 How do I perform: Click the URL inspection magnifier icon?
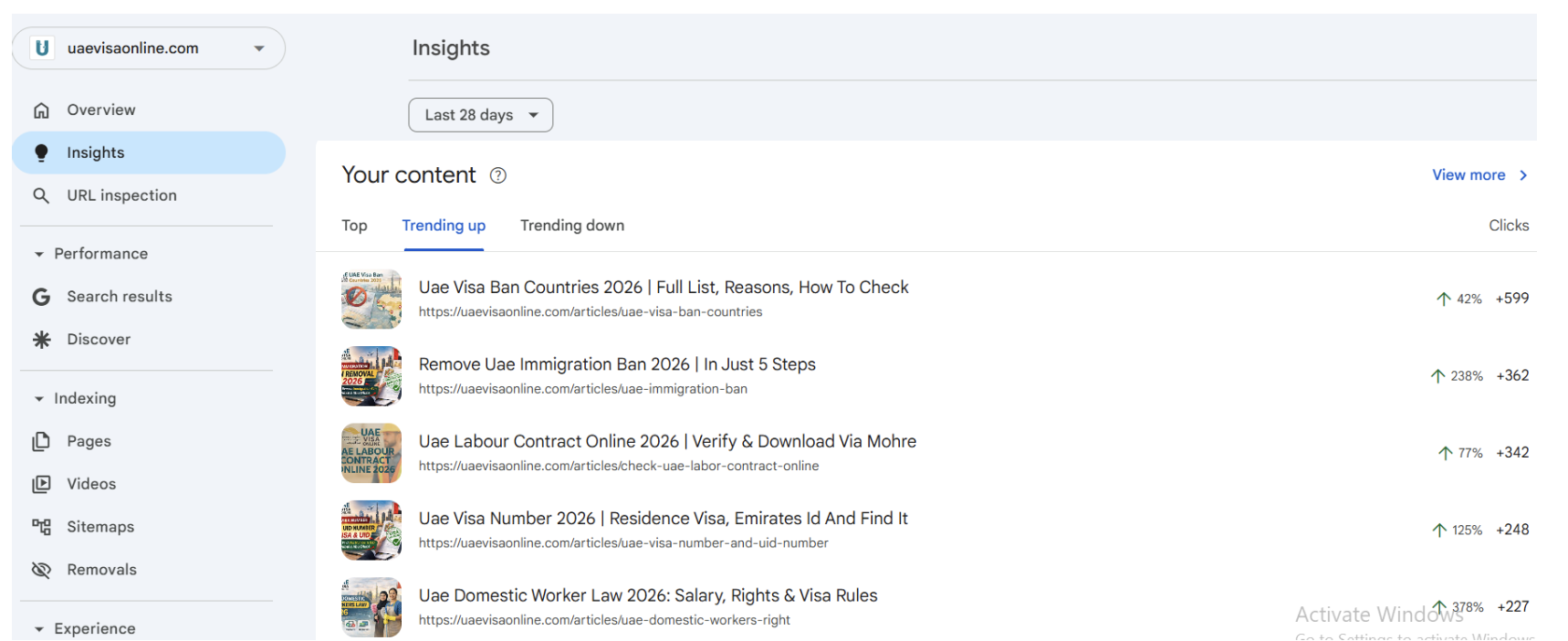pyautogui.click(x=41, y=195)
